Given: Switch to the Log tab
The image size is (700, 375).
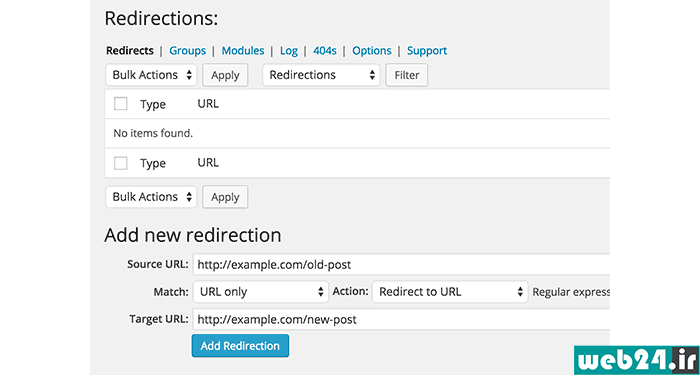Looking at the screenshot, I should [289, 51].
